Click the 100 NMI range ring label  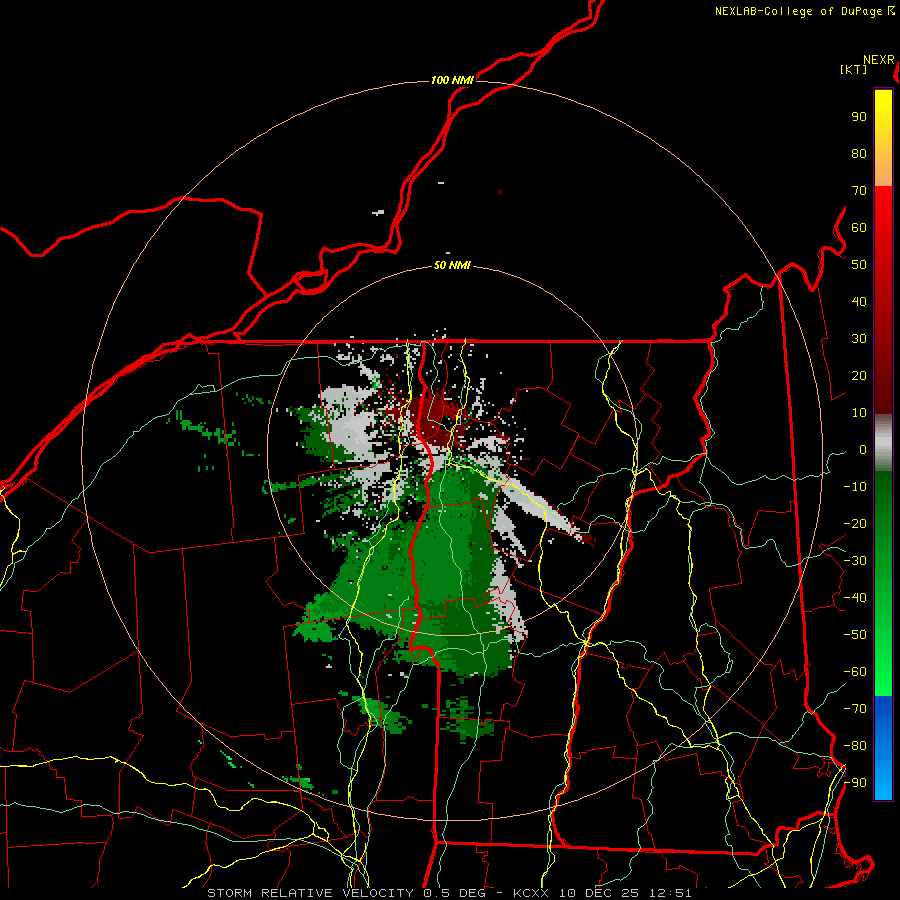[452, 80]
